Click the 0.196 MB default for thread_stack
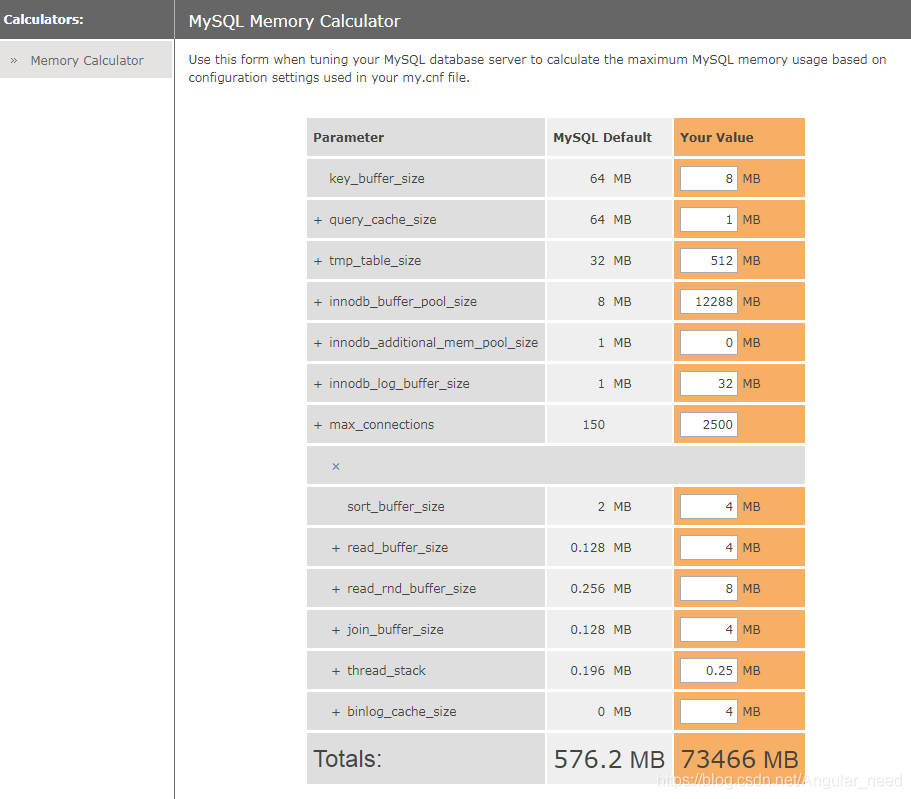The height and width of the screenshot is (799, 911). (601, 671)
